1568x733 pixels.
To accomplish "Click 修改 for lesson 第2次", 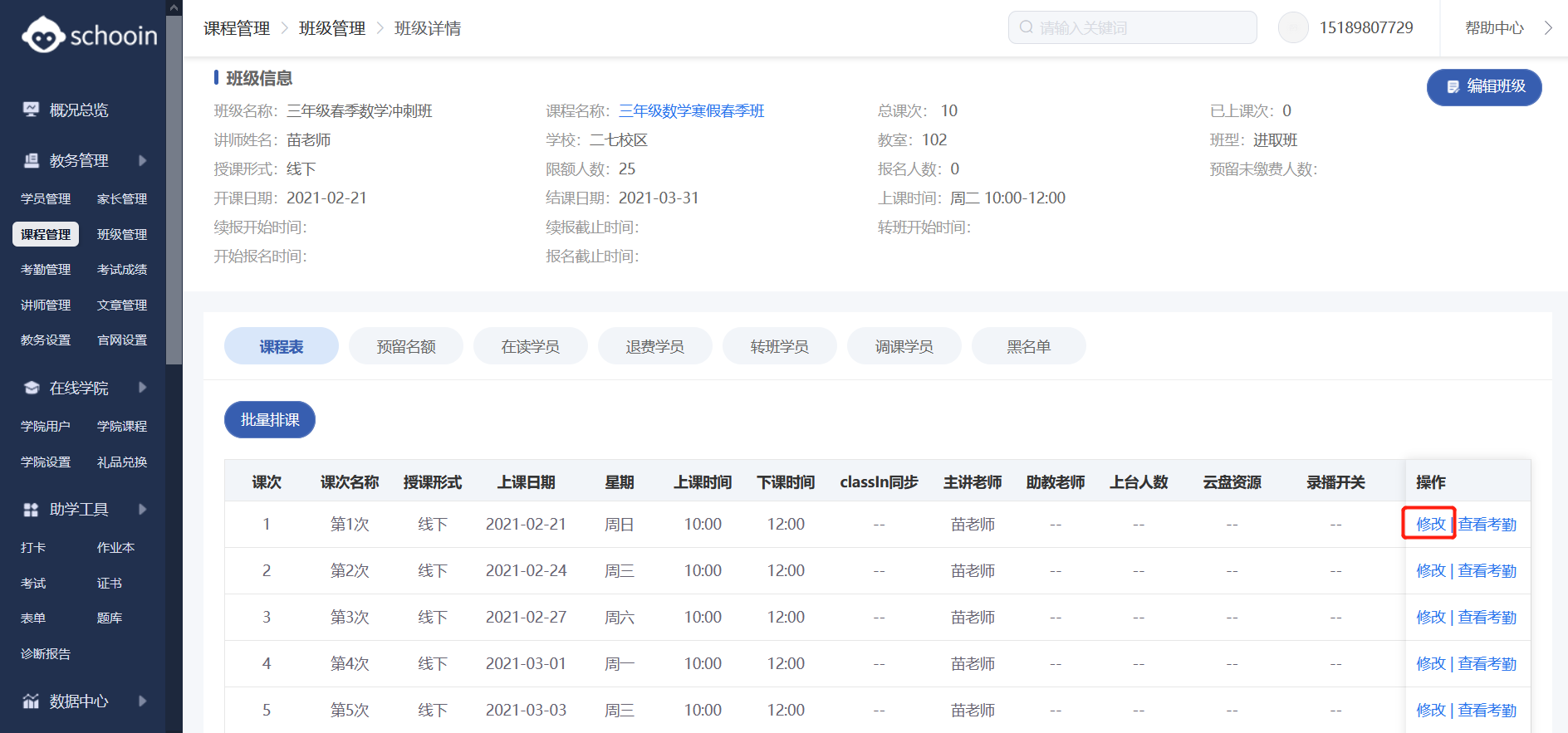I will [x=1431, y=571].
